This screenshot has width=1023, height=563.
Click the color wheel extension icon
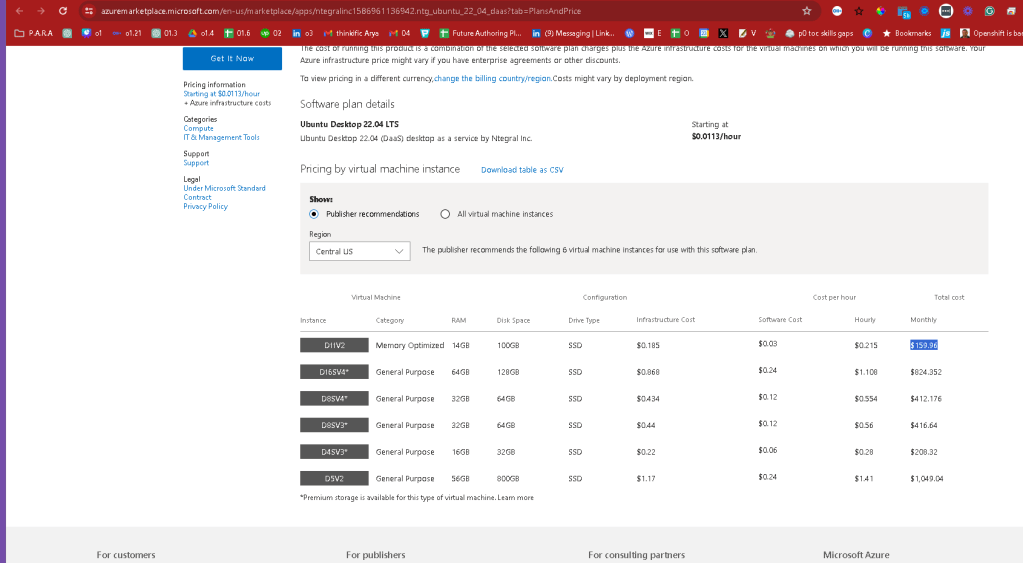[x=881, y=11]
